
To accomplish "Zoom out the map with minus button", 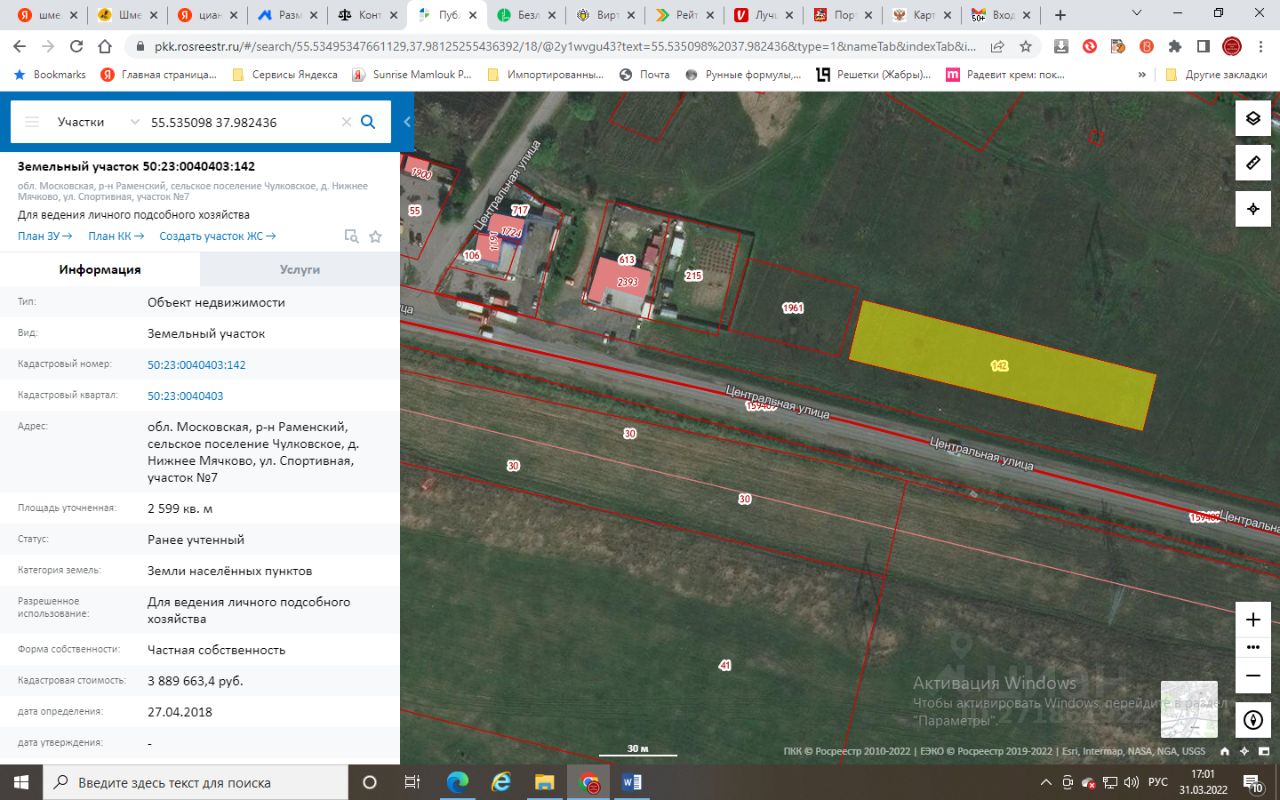I will coord(1253,675).
